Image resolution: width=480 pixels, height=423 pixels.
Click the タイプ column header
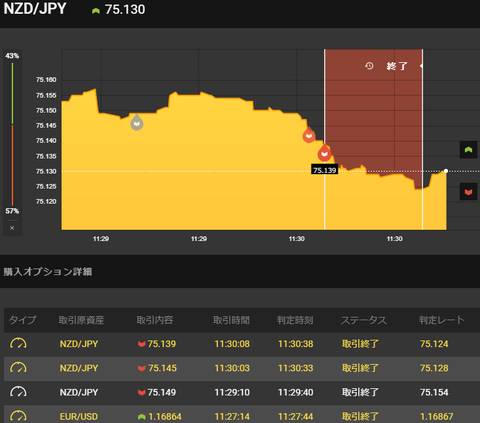coord(22,320)
